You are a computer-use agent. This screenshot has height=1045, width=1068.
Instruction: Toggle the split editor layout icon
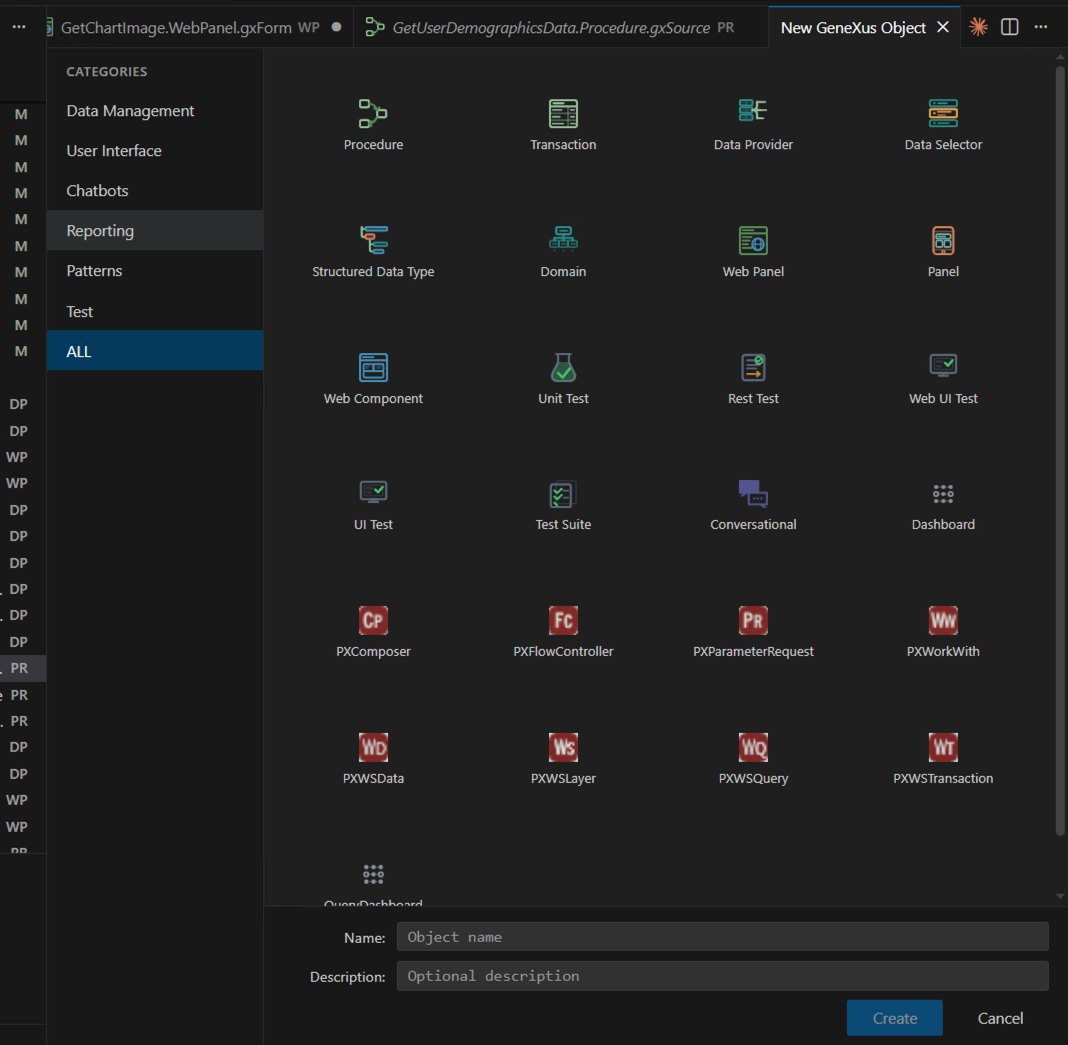(x=1010, y=27)
